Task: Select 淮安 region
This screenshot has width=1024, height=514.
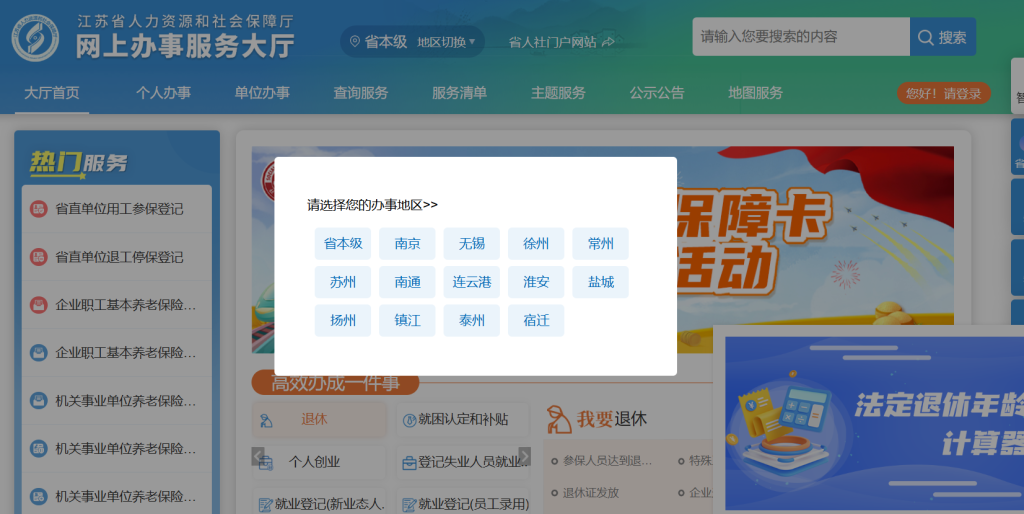Action: click(536, 282)
